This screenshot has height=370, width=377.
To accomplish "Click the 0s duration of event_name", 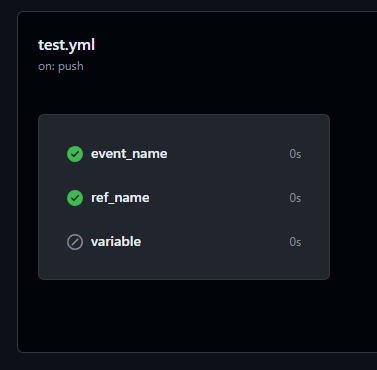I will [295, 154].
